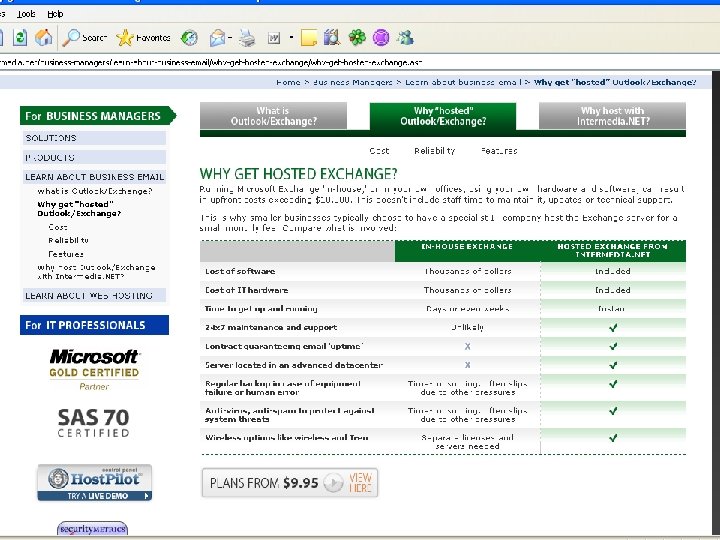The image size is (720, 540).
Task: Click the Cost of software row label
Action: pos(240,271)
